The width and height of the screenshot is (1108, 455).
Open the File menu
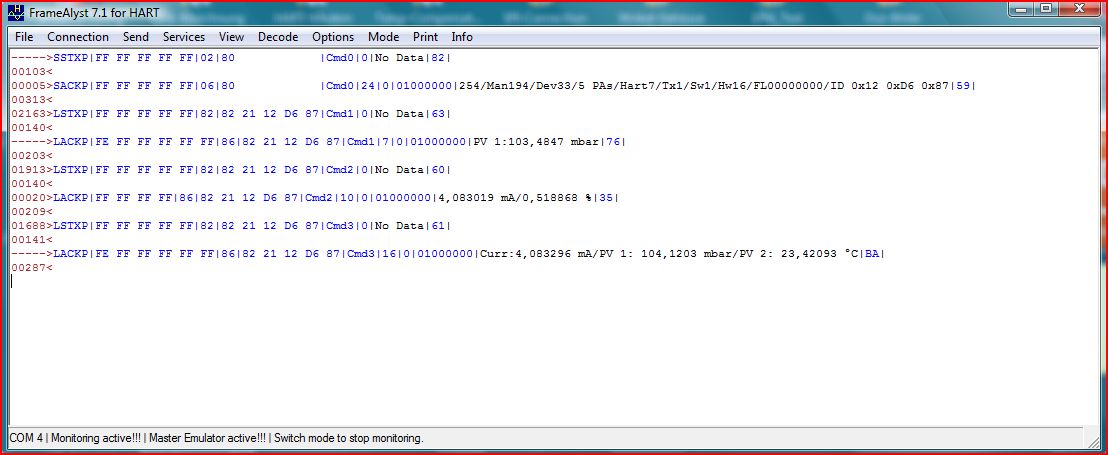pos(23,37)
